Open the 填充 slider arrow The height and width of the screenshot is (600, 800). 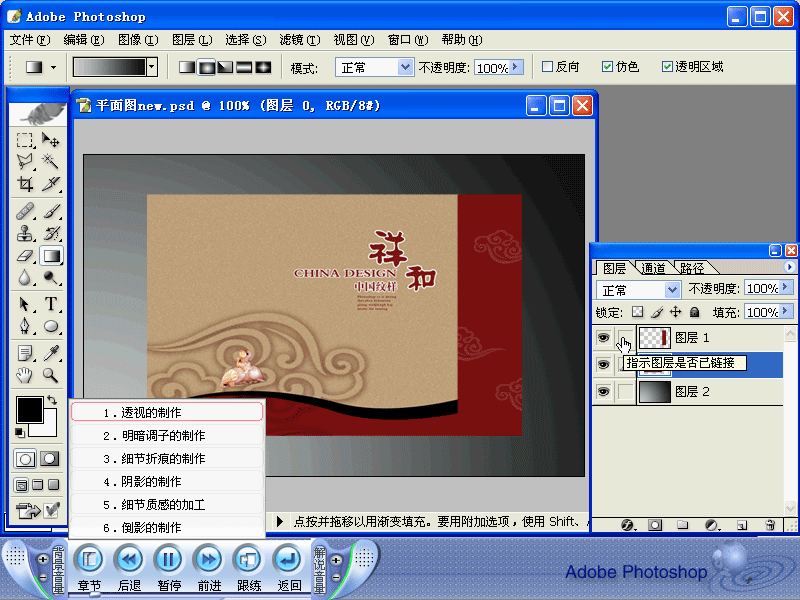point(786,311)
